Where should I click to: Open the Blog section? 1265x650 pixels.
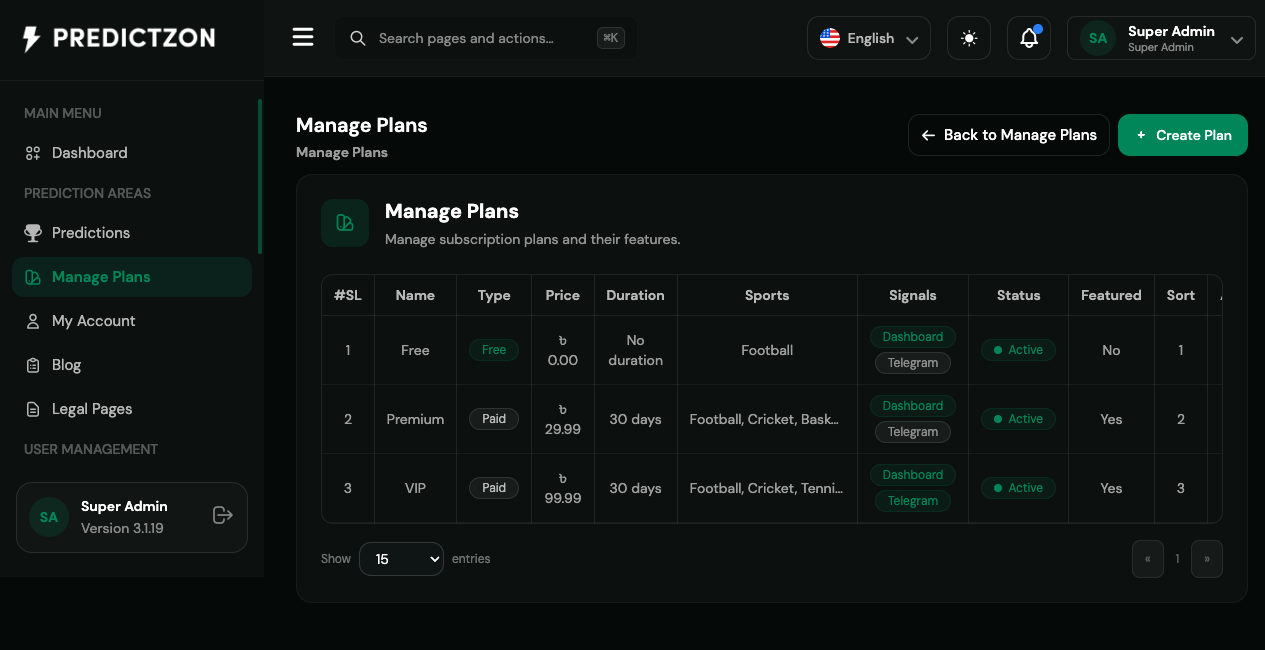(x=132, y=365)
